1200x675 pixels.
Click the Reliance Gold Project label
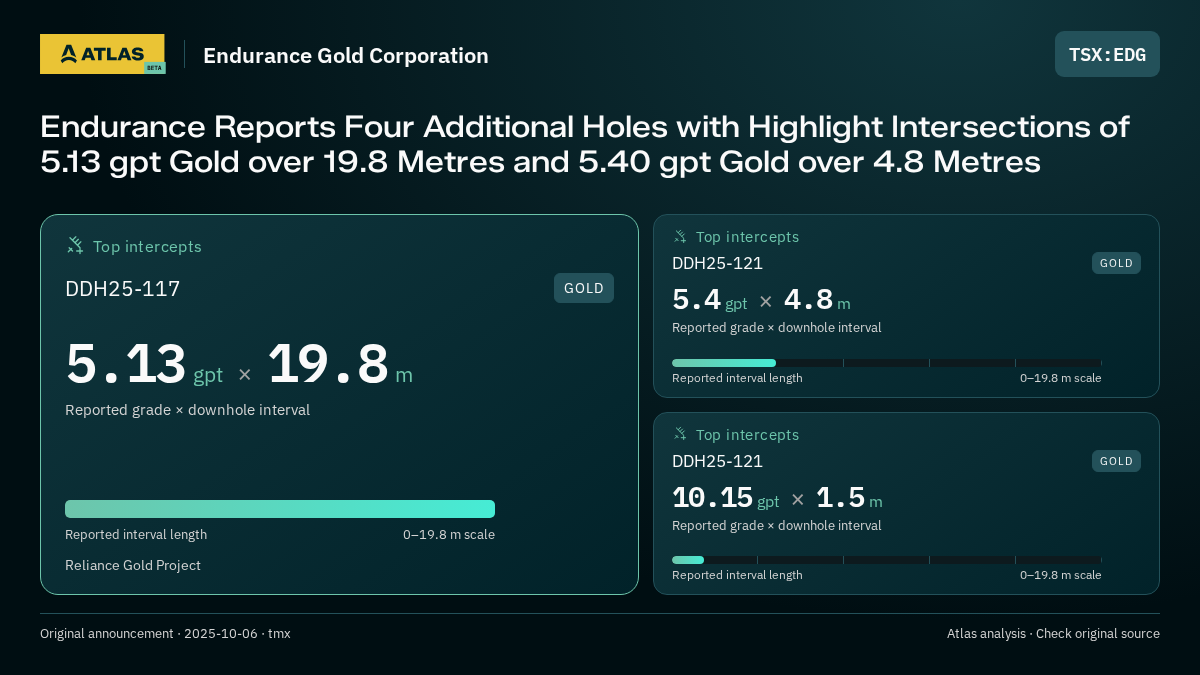point(133,565)
